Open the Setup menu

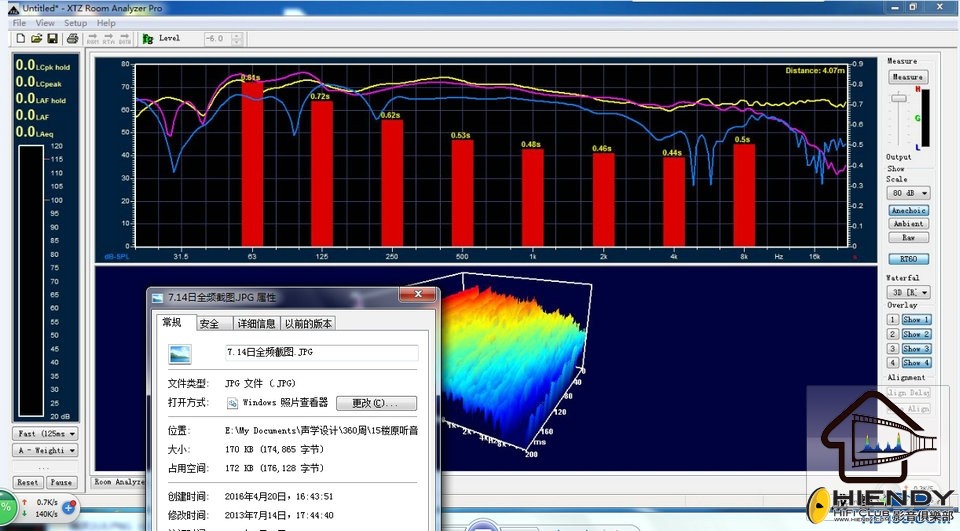point(75,23)
